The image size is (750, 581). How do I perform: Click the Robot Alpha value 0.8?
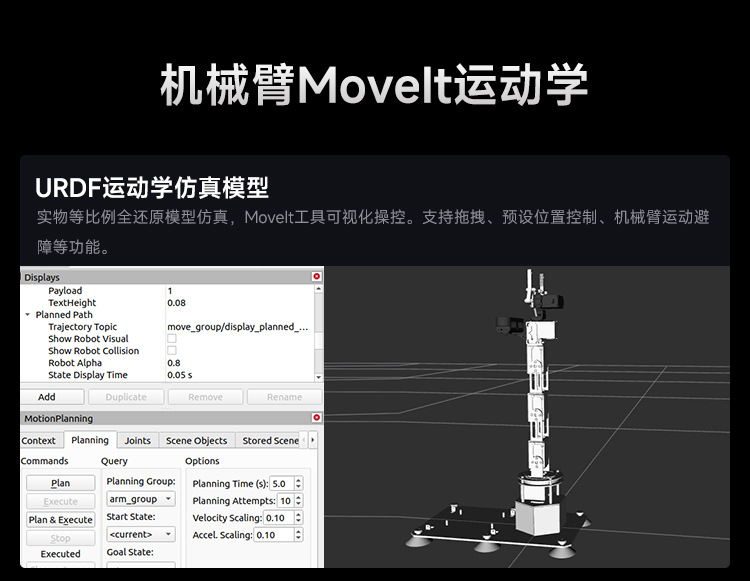coord(174,363)
